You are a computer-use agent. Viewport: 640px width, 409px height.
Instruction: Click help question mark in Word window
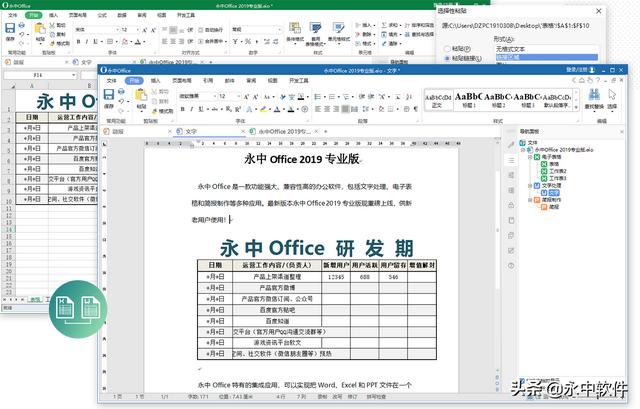(x=598, y=80)
